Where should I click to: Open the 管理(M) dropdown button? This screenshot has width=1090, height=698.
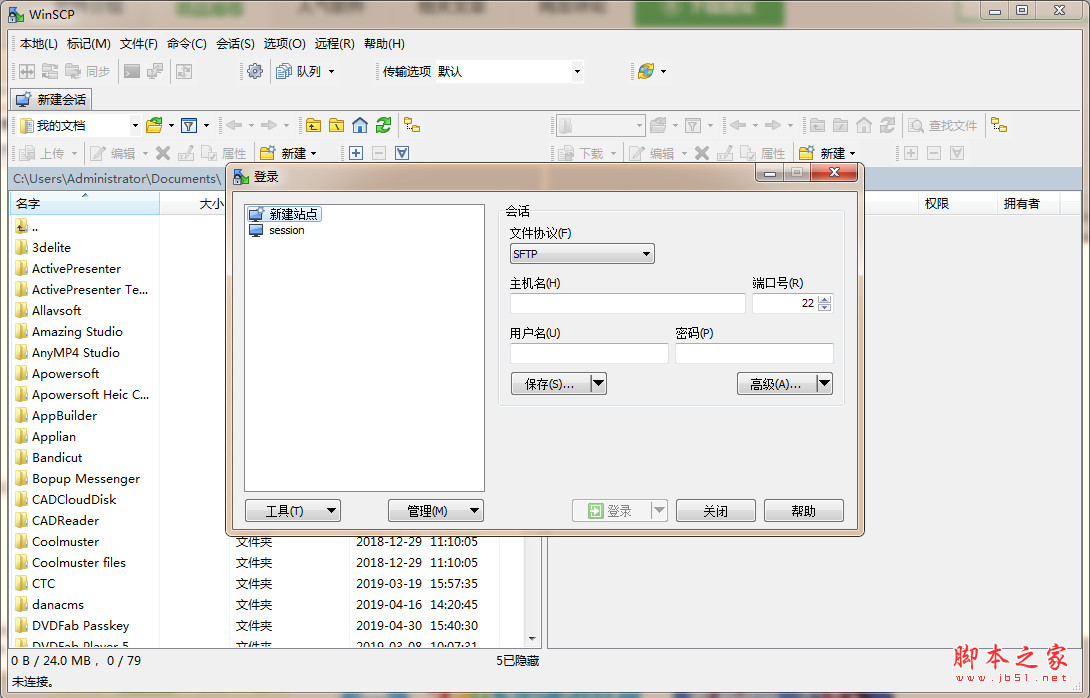tap(436, 511)
